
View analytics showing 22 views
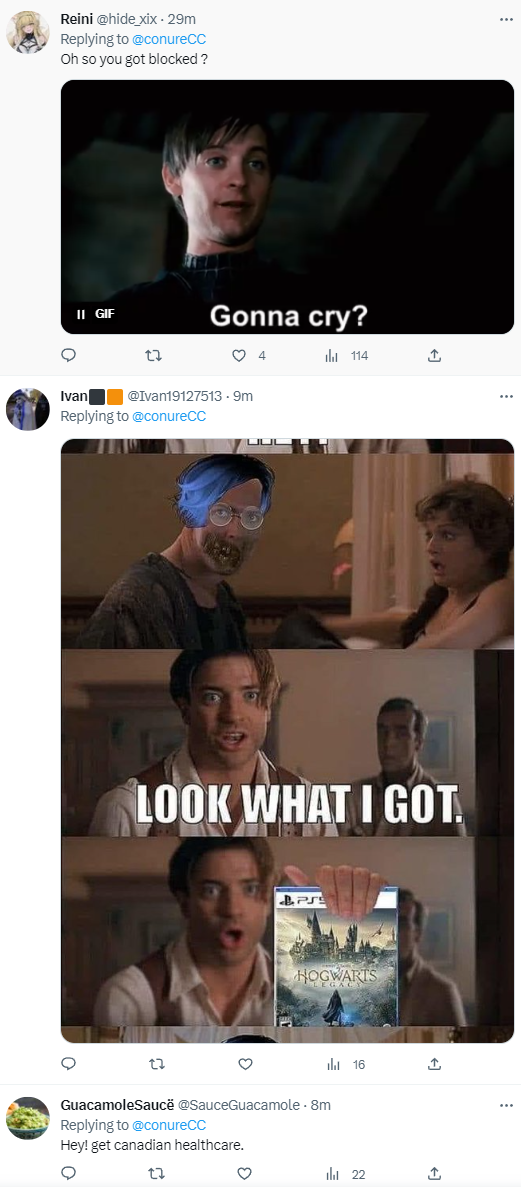[345, 1174]
